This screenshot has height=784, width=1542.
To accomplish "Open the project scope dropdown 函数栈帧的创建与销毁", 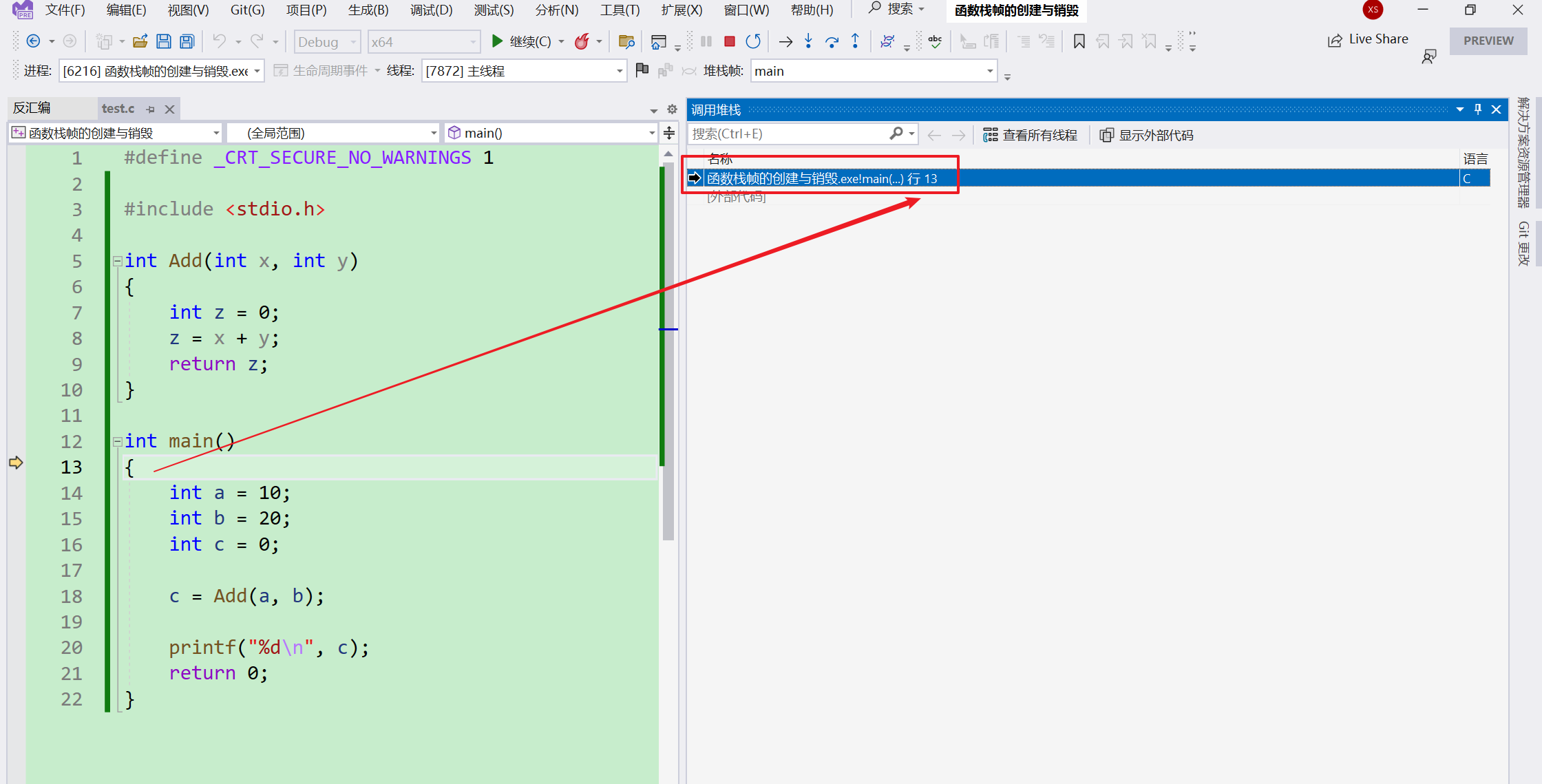I will 116,133.
